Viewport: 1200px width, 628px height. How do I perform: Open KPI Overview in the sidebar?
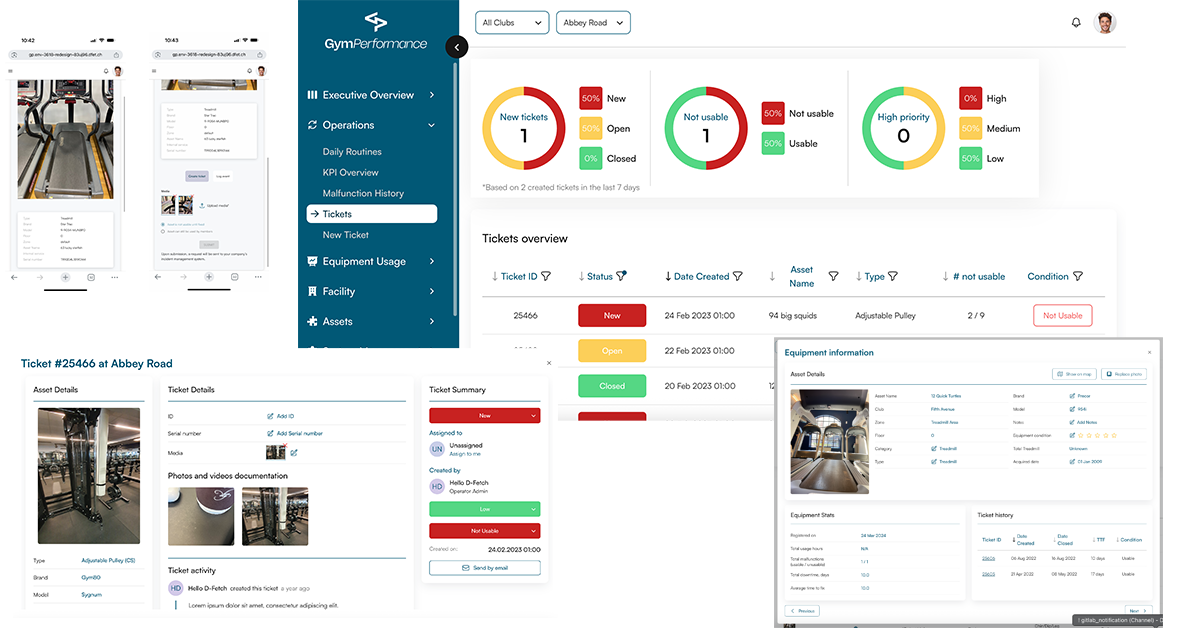[351, 173]
